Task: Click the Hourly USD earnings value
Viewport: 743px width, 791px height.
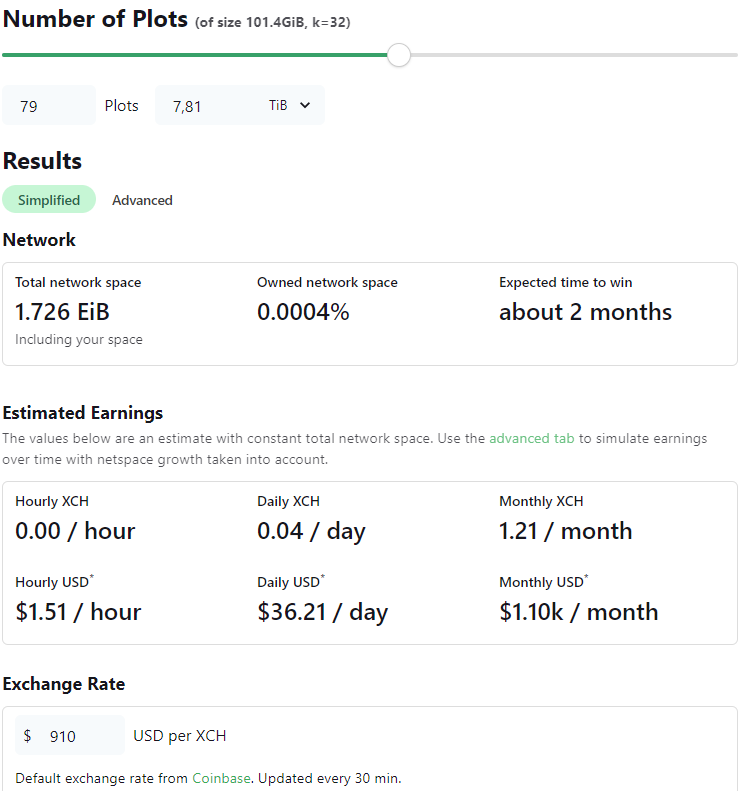Action: tap(78, 612)
